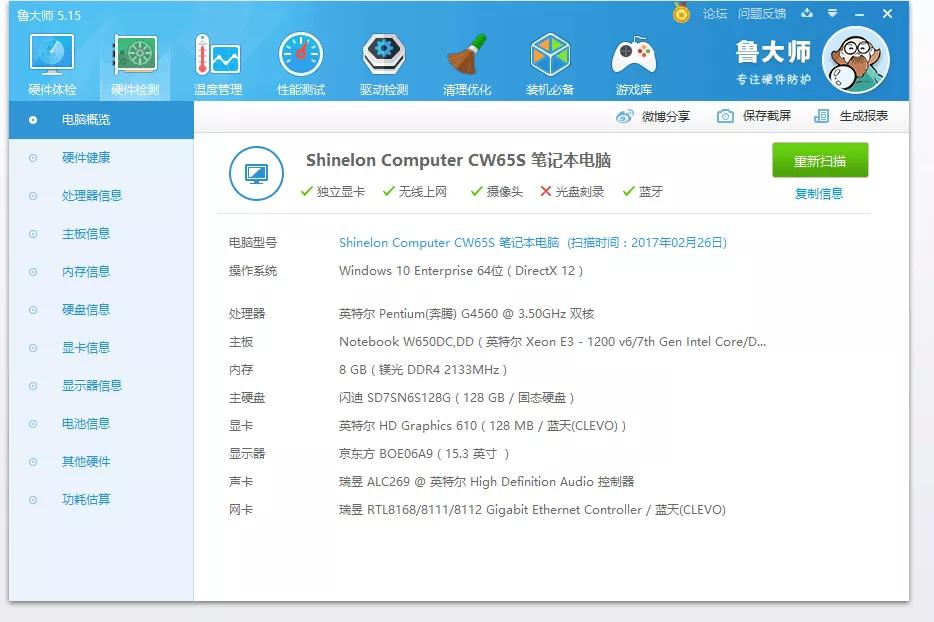
Task: Click the 复制信息 copy info link
Action: click(x=819, y=194)
